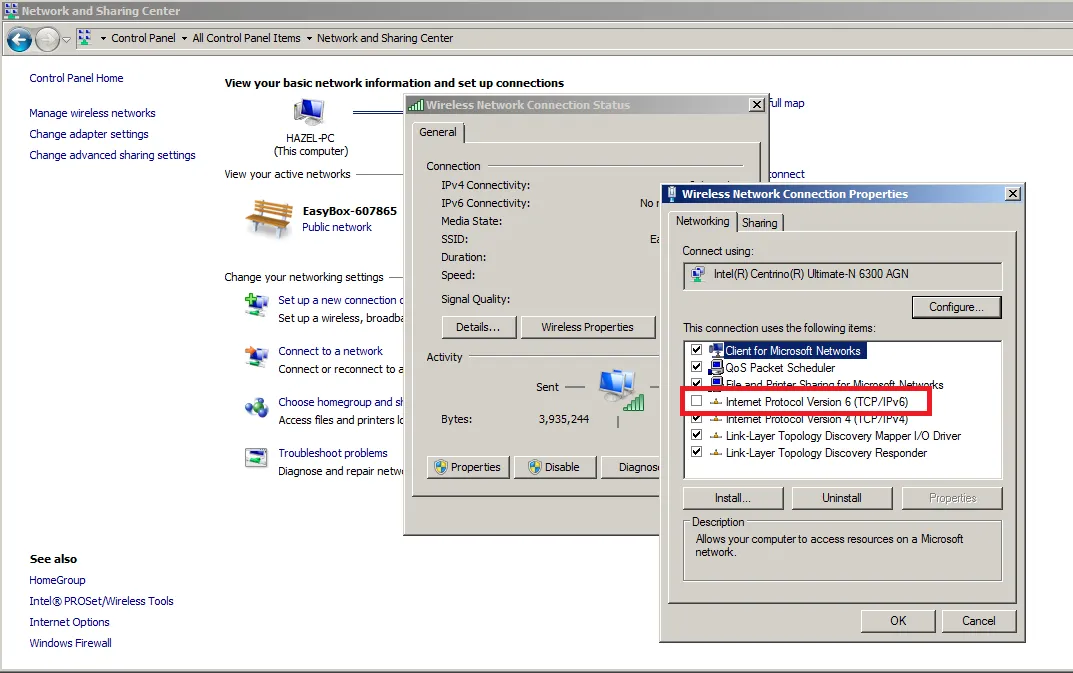The width and height of the screenshot is (1073, 673).
Task: Click the signal bars icon in Status title bar
Action: pyautogui.click(x=415, y=105)
